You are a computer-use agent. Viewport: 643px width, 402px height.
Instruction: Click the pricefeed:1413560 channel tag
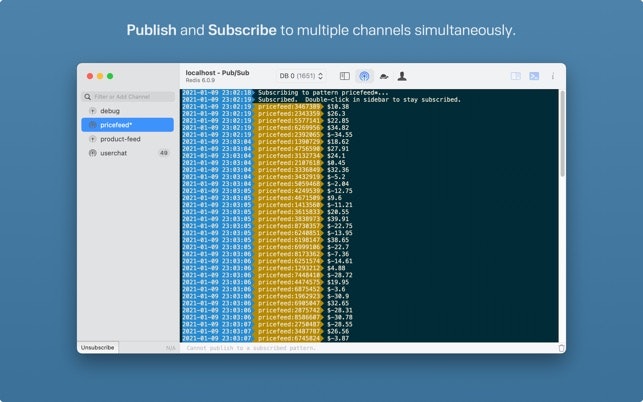point(289,205)
